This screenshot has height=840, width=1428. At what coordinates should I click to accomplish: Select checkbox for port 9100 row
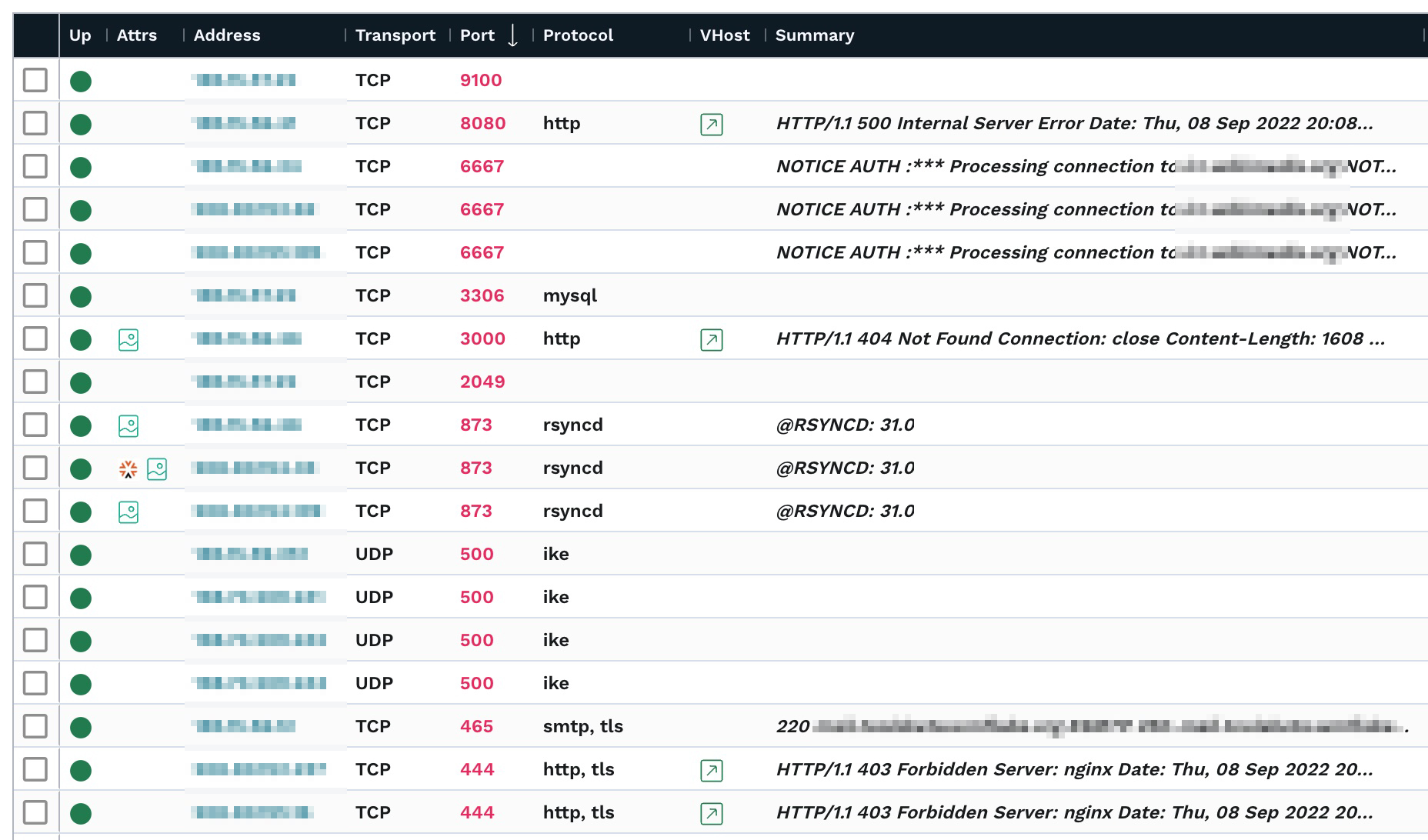[35, 80]
